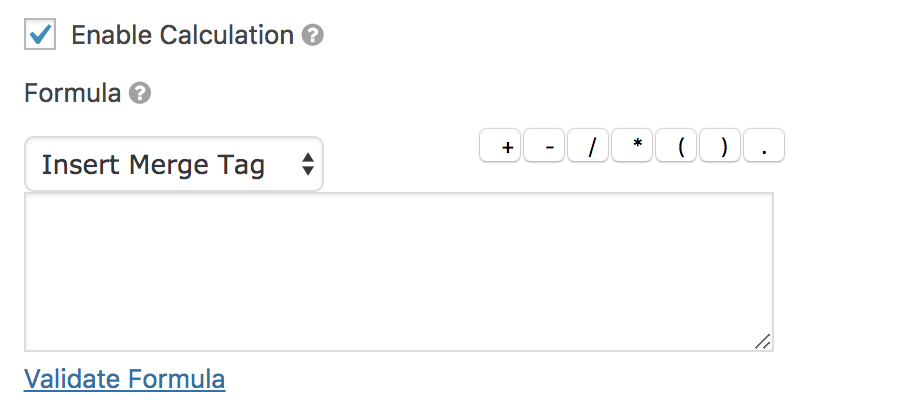This screenshot has height=408, width=916.
Task: Click the Validate Formula link
Action: [x=124, y=379]
